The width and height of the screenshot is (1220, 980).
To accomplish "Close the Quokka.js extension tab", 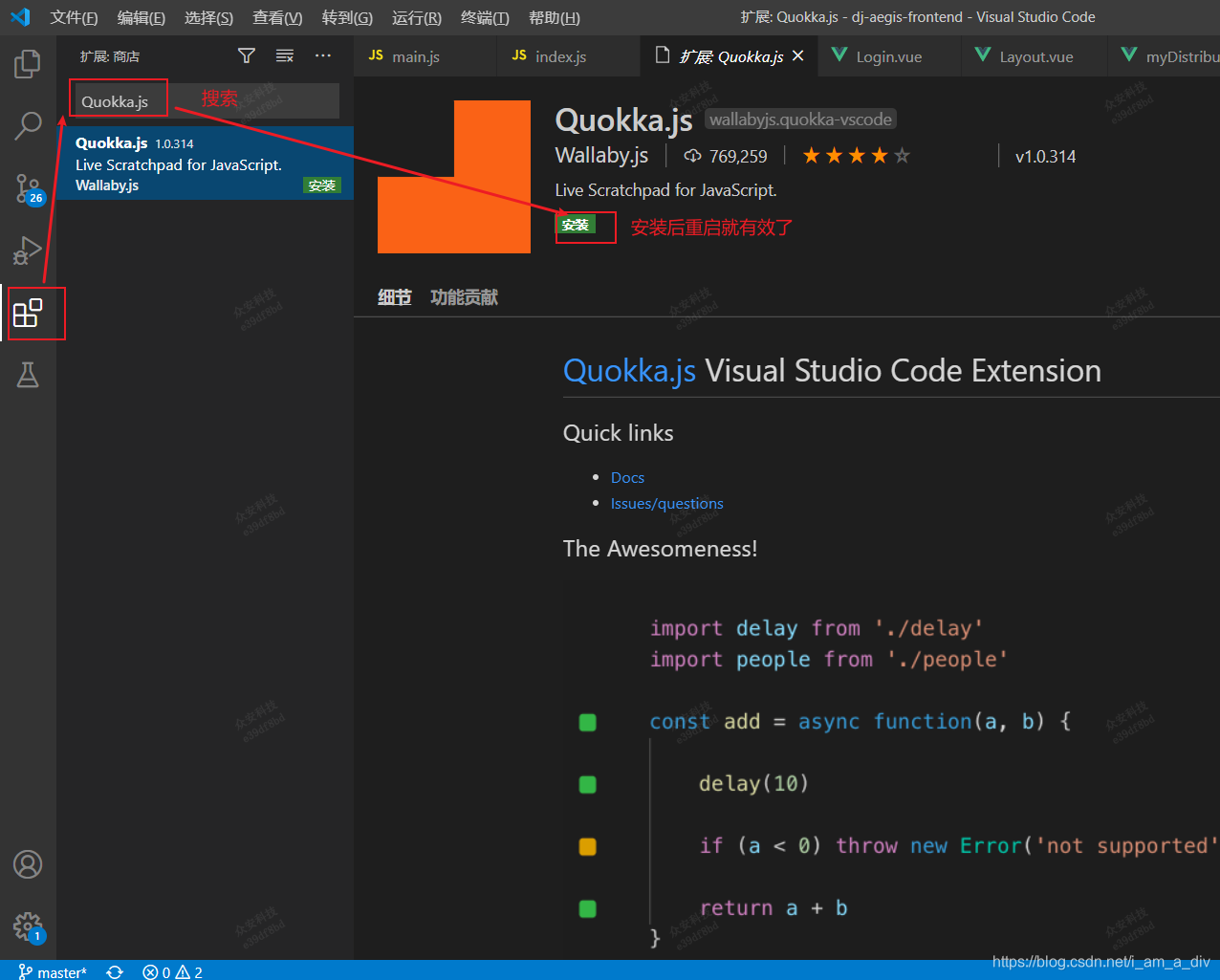I will [798, 56].
